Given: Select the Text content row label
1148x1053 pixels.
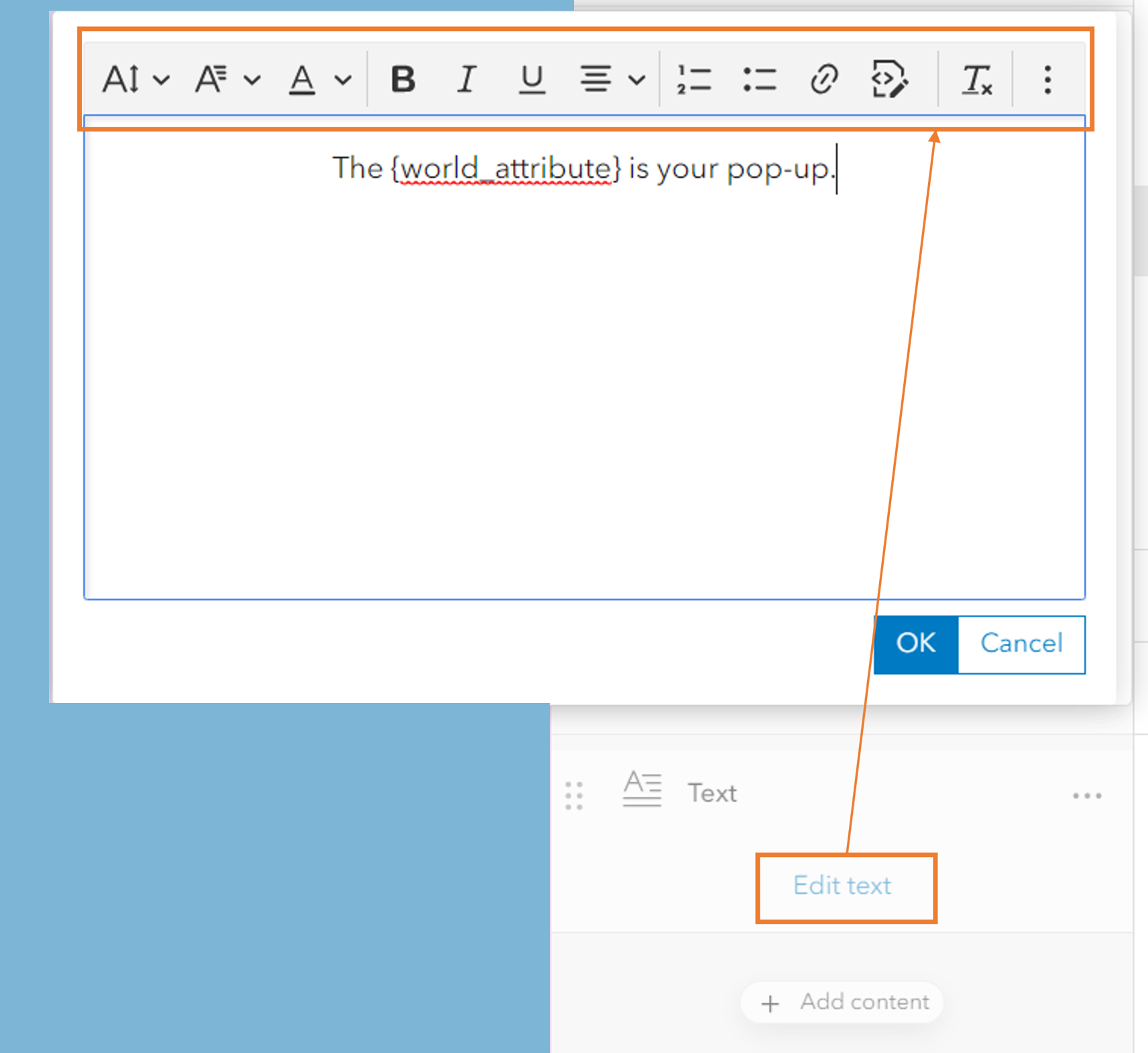Looking at the screenshot, I should pos(712,793).
